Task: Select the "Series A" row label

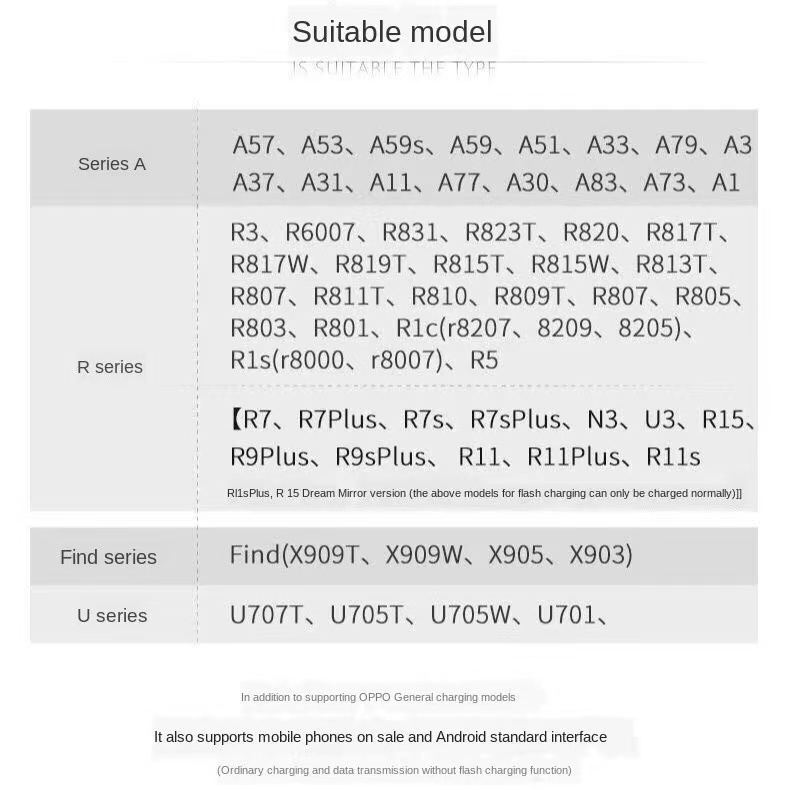Action: [112, 164]
